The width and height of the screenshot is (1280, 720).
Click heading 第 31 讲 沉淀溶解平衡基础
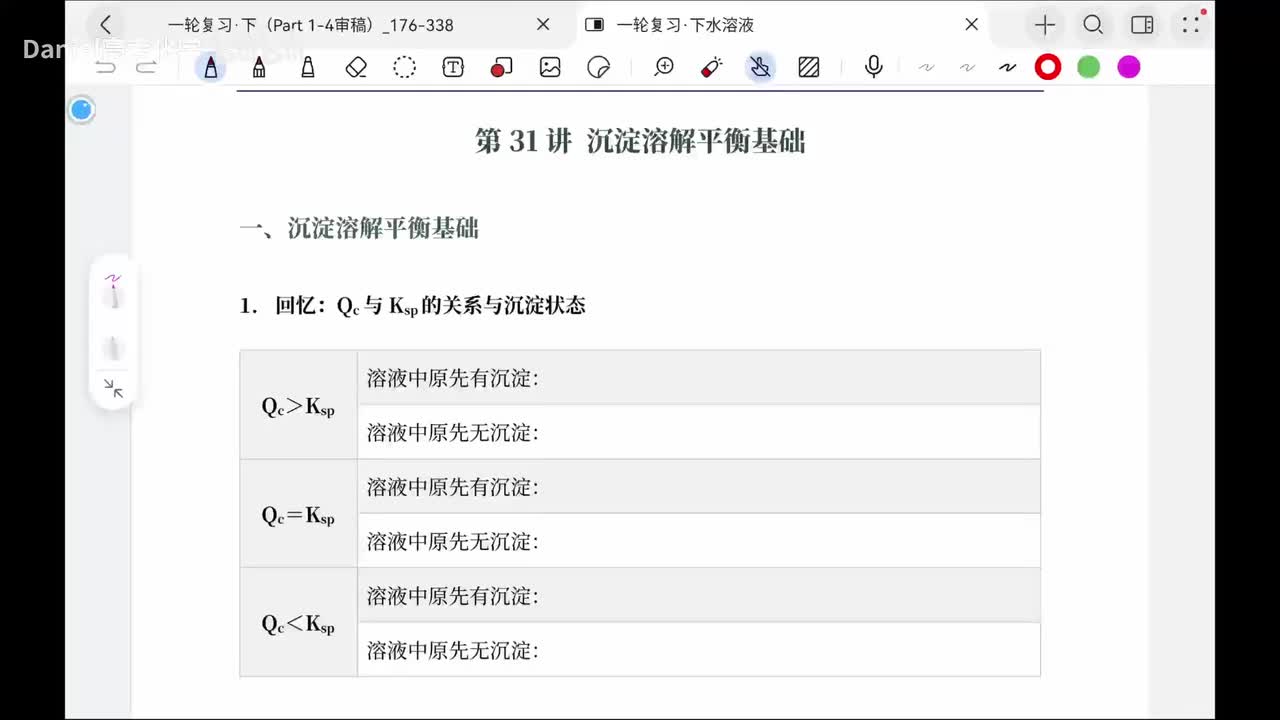640,141
